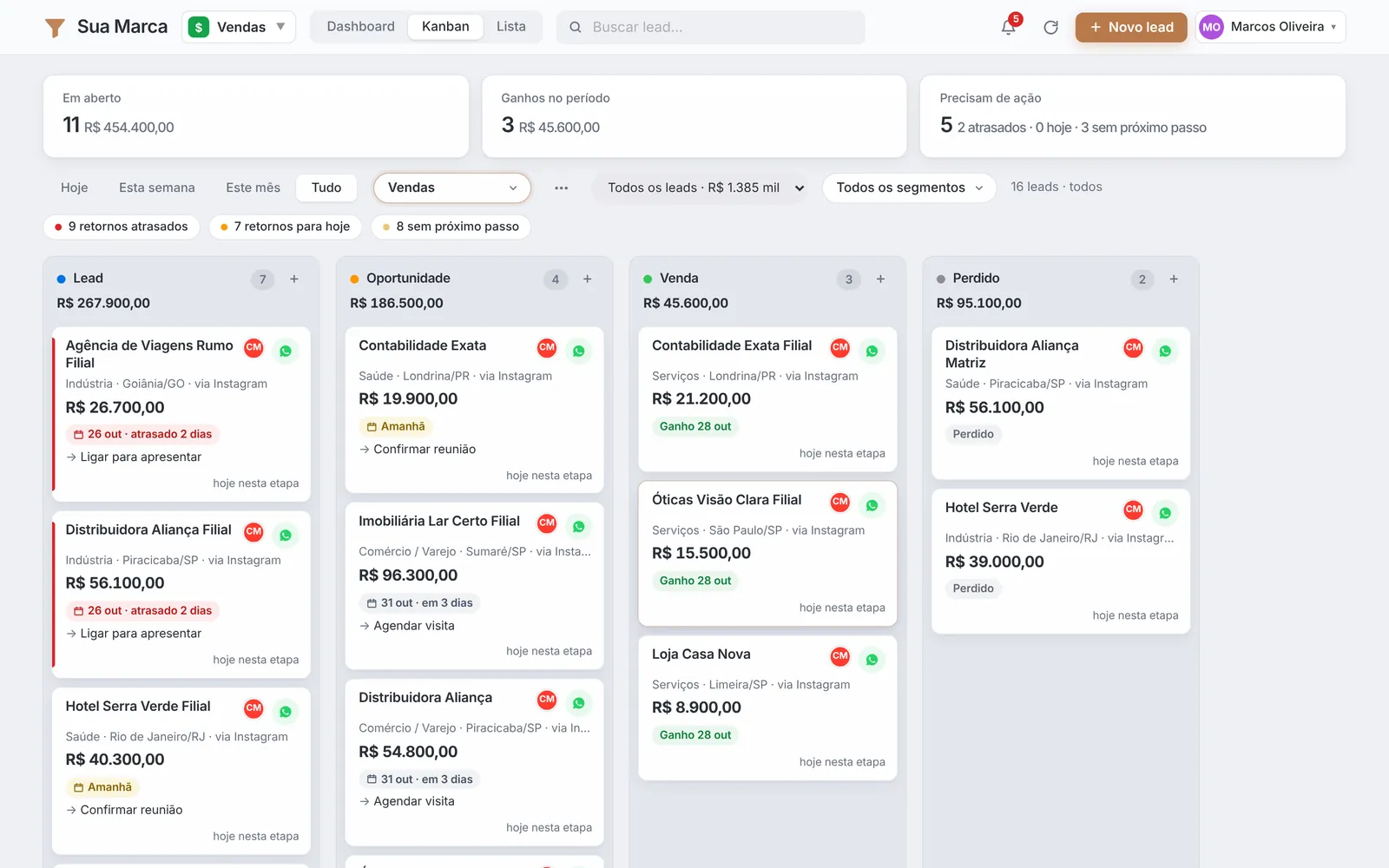Image resolution: width=1389 pixels, height=868 pixels.
Task: Click the Ganho 28 out tag on Contabilidade Exata Filial
Action: [695, 426]
